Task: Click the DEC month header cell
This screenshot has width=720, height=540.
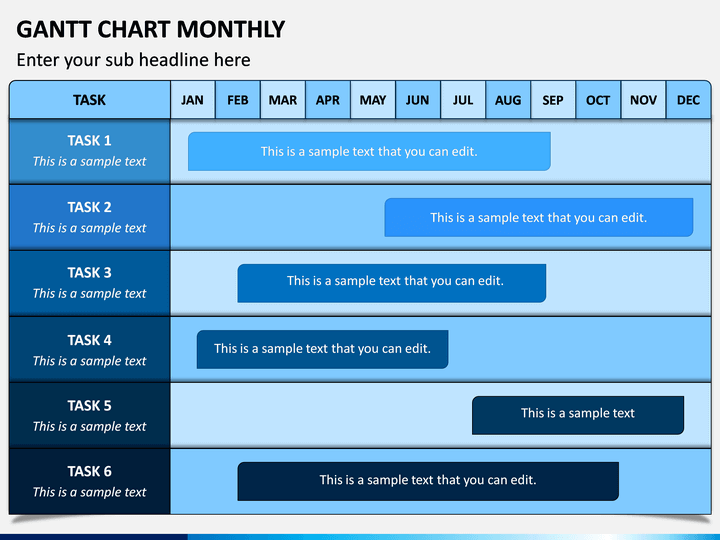Action: coord(688,100)
